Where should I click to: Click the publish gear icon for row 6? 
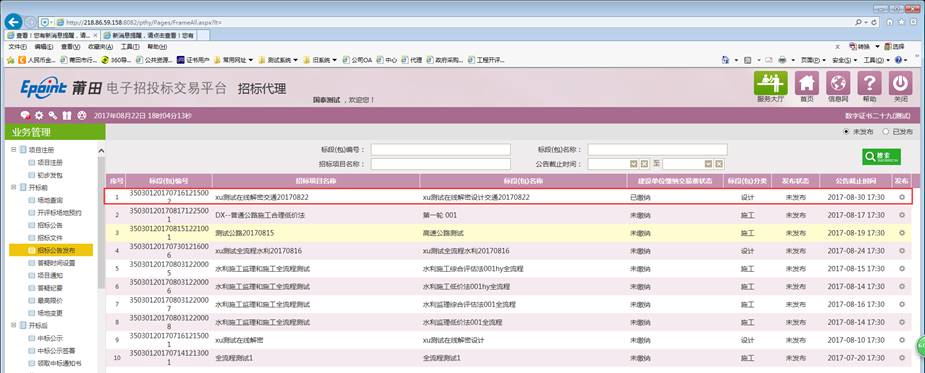coord(901,286)
